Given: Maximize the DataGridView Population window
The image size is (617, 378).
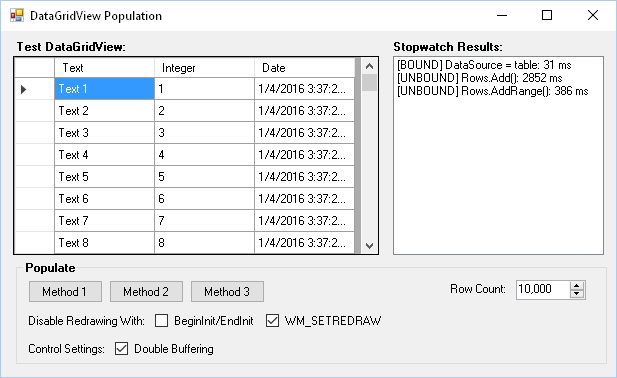Looking at the screenshot, I should [x=547, y=15].
